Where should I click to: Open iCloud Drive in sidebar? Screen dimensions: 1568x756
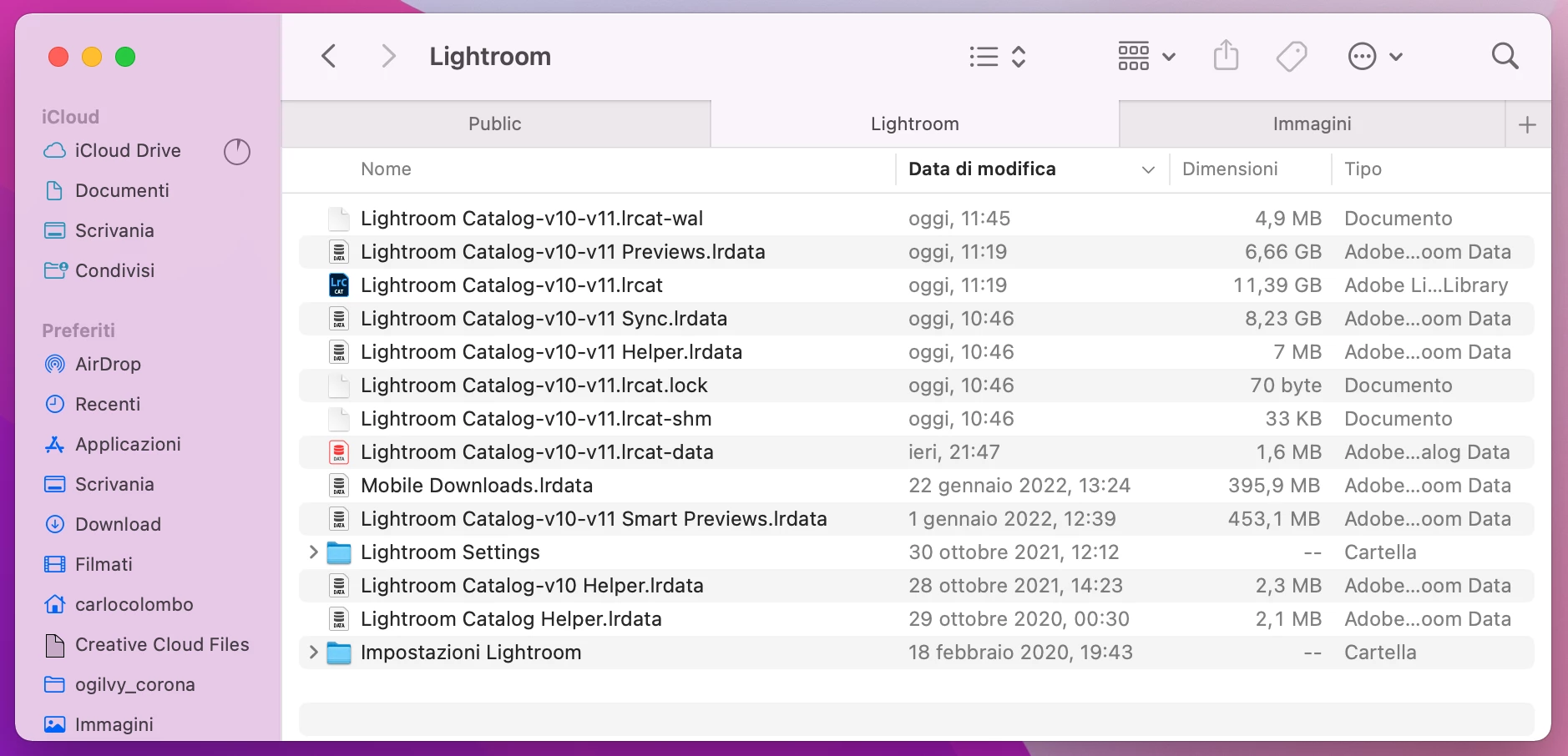click(128, 150)
